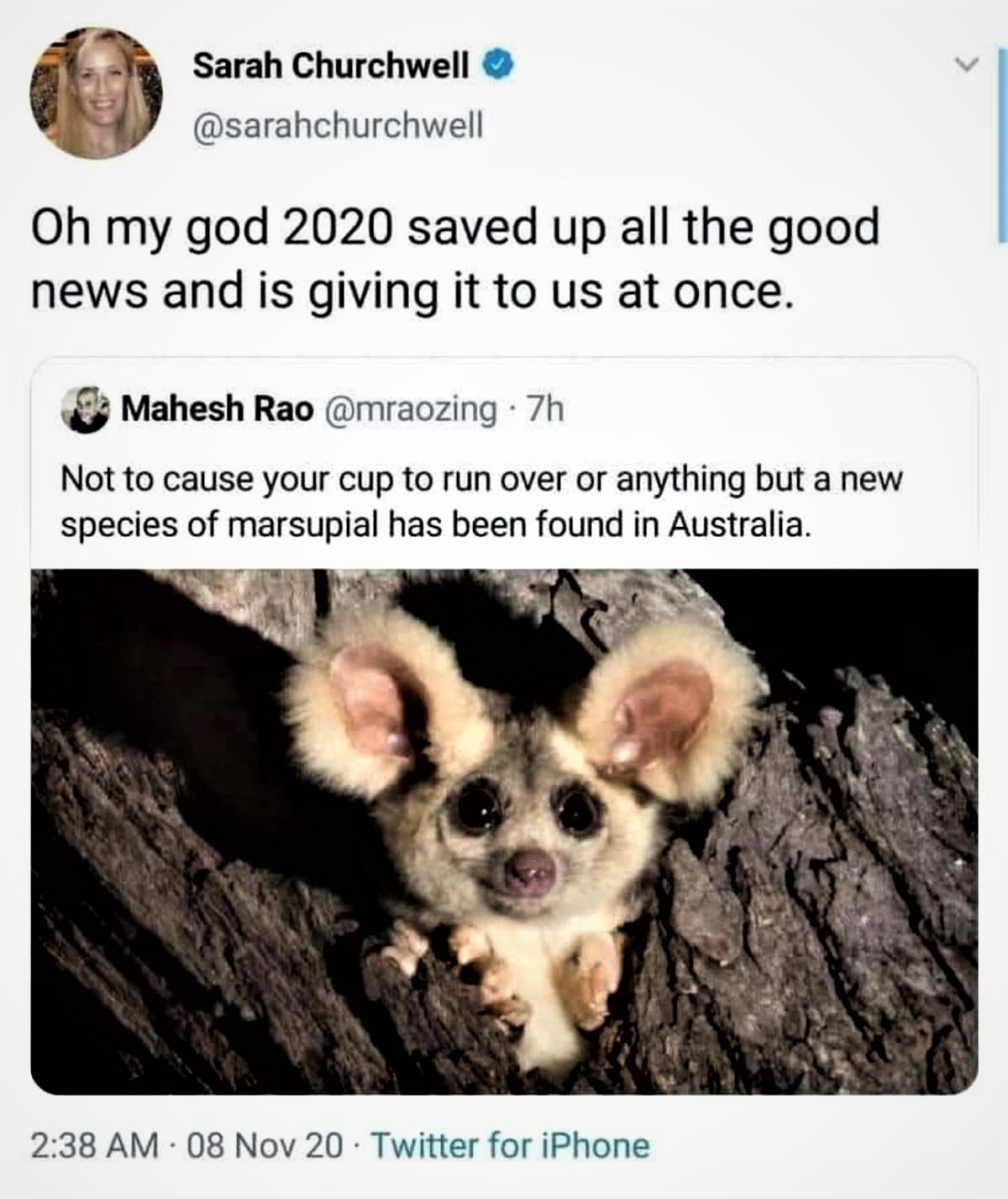Click the main tweet text about 2020
The image size is (1008, 1199).
click(x=454, y=258)
